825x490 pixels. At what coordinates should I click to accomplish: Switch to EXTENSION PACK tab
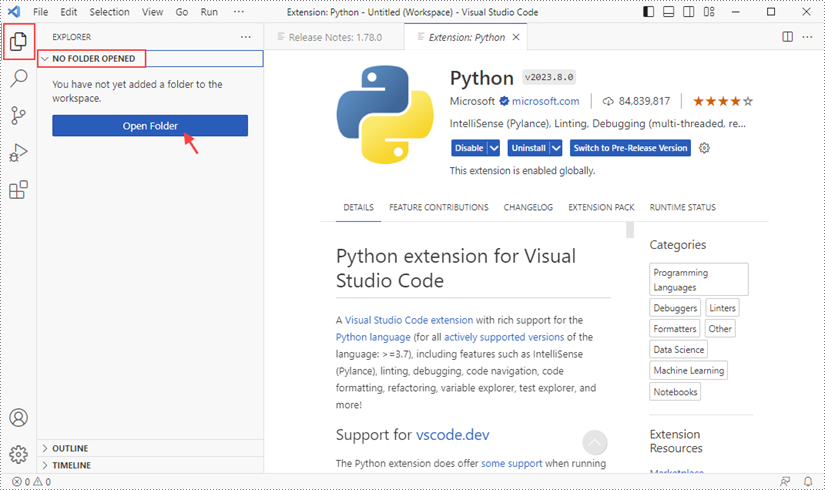click(x=601, y=207)
